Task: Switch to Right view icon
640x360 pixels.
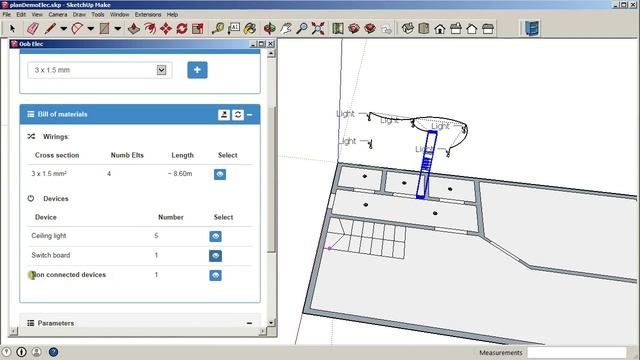Action: [x=456, y=29]
